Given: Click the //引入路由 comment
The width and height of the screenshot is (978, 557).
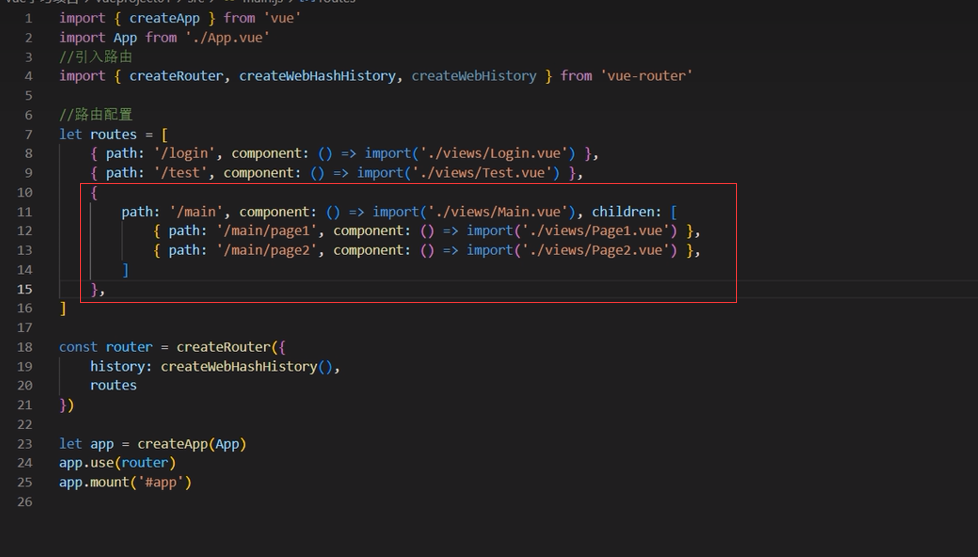Looking at the screenshot, I should (95, 57).
